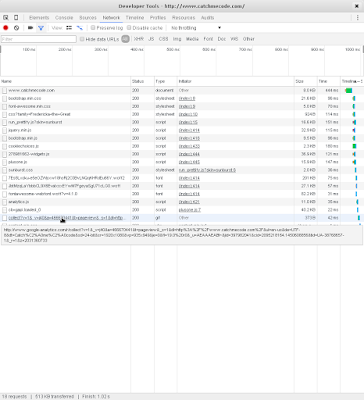Switch to the Sources tab
The width and height of the screenshot is (364, 400).
[88, 18]
